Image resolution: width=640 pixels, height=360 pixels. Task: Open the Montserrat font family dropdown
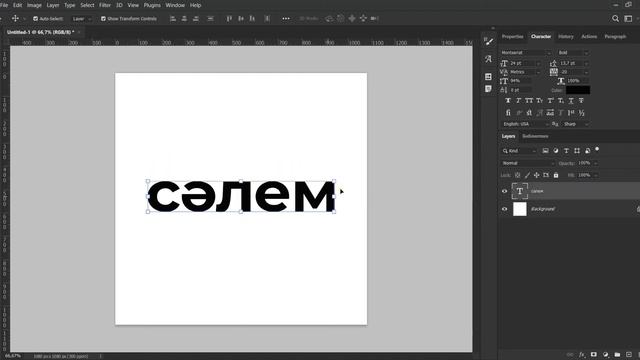[526, 53]
